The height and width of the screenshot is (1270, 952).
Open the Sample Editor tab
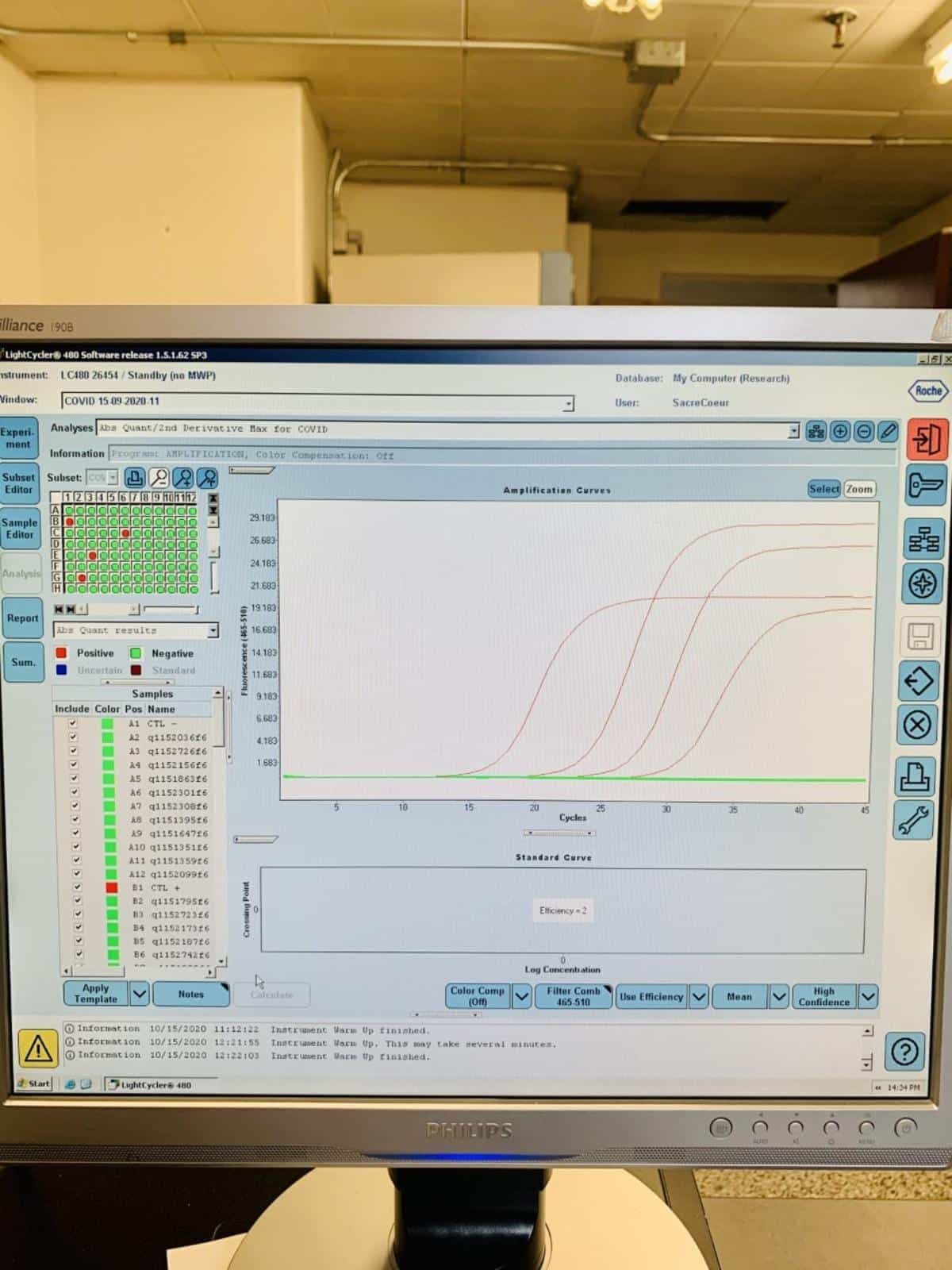(19, 529)
